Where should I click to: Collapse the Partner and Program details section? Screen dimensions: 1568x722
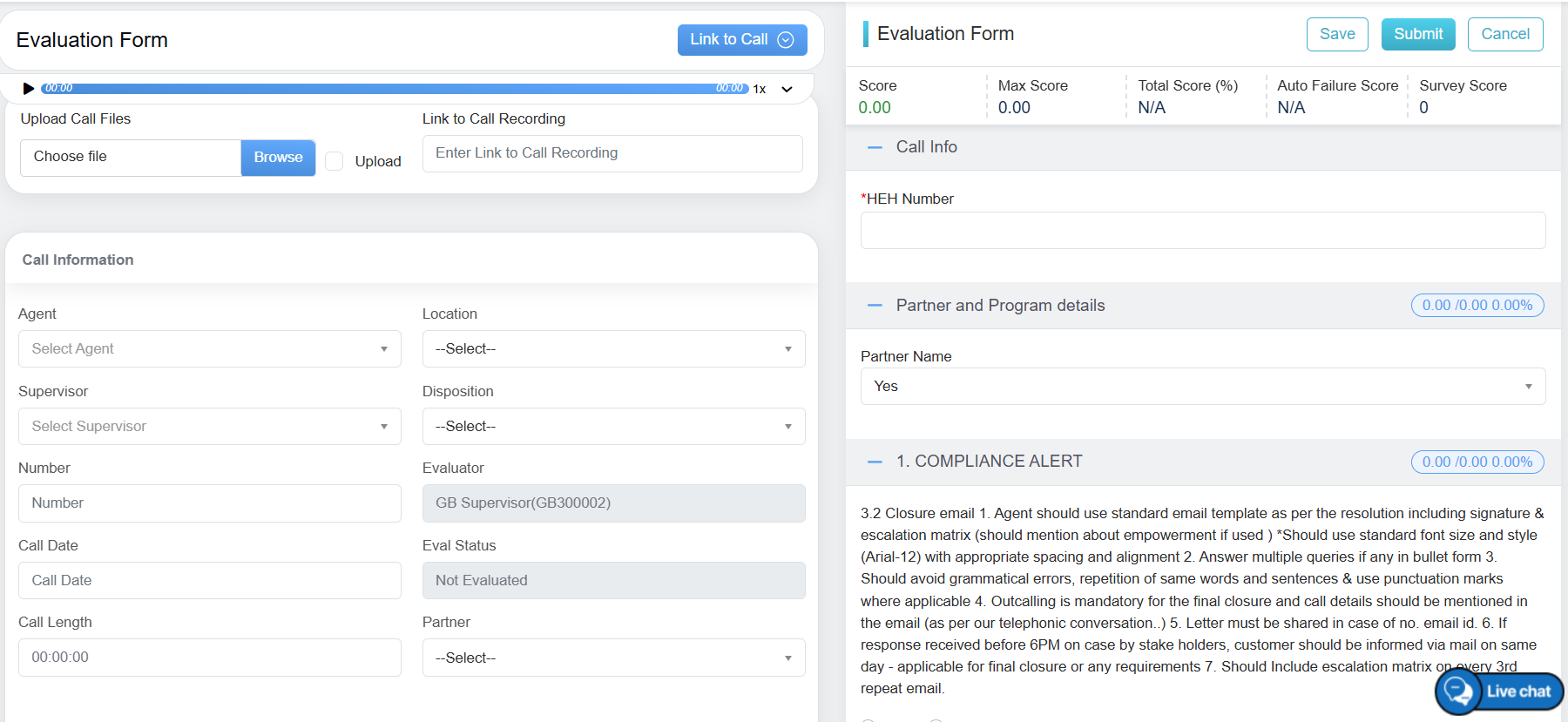875,306
